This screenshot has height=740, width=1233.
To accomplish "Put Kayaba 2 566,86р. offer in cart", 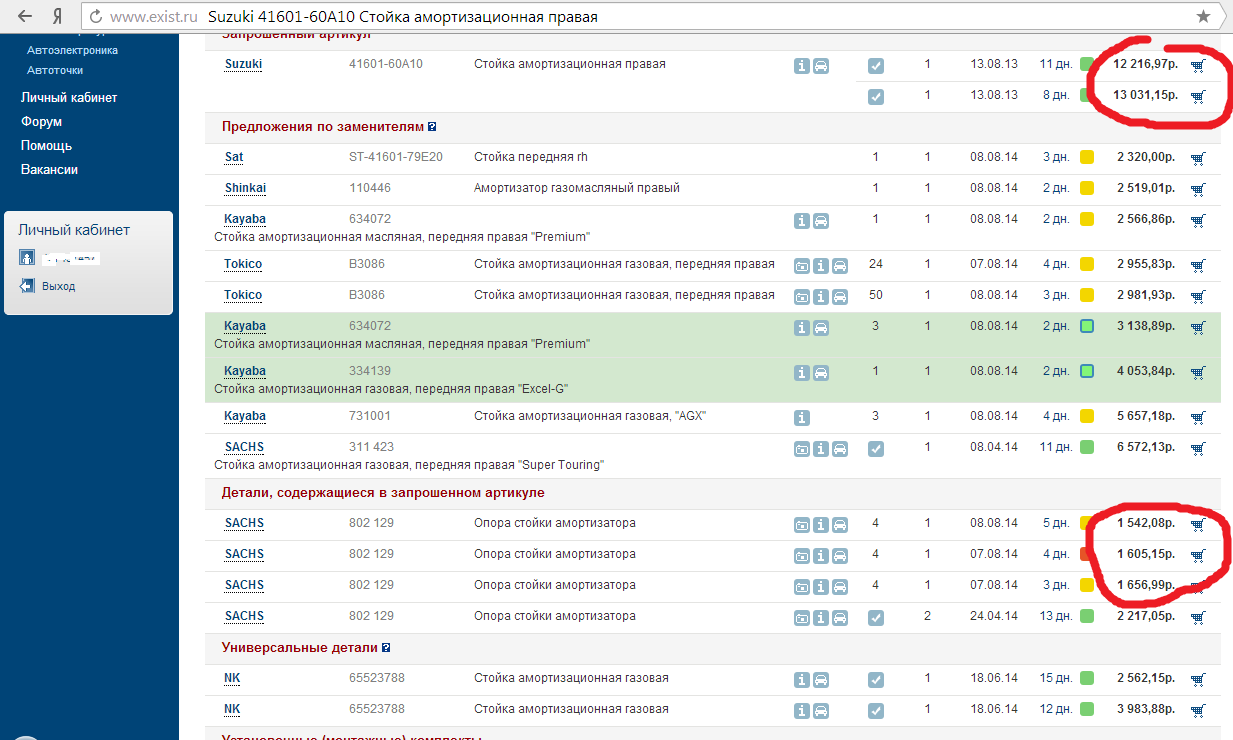I will (x=1198, y=220).
